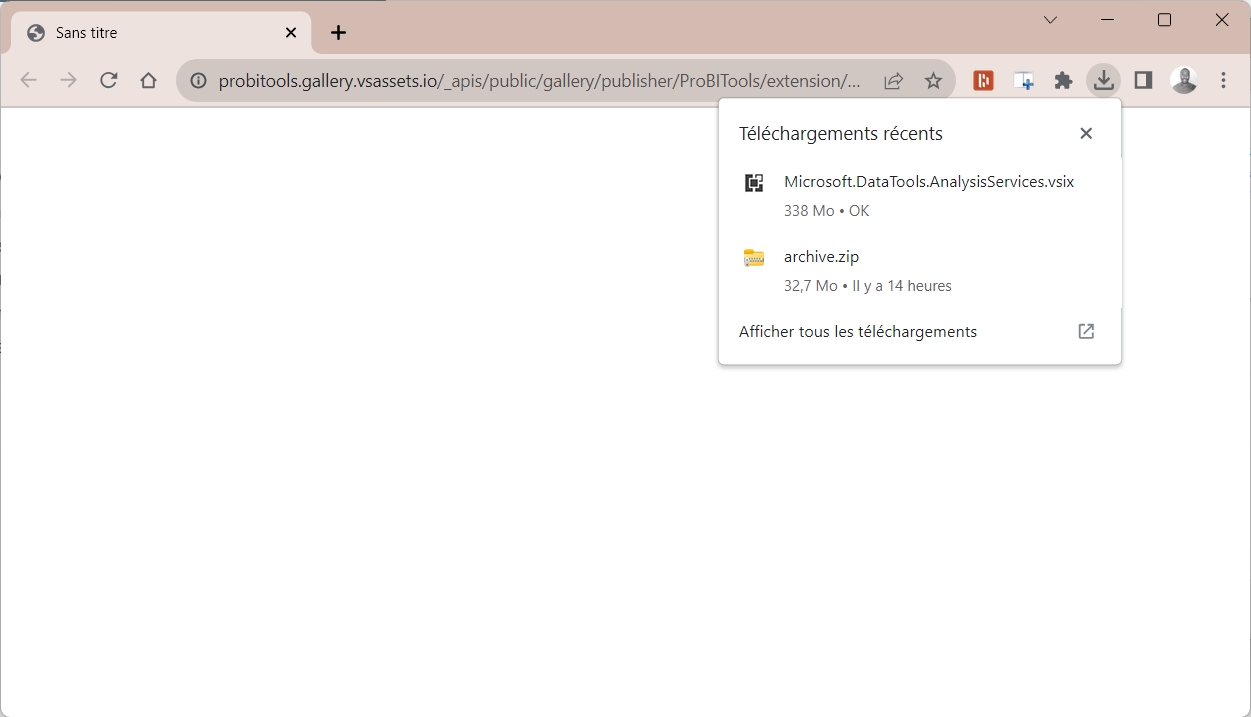This screenshot has height=717, width=1251.
Task: Click the Téléchargements récents heading
Action: click(x=841, y=134)
